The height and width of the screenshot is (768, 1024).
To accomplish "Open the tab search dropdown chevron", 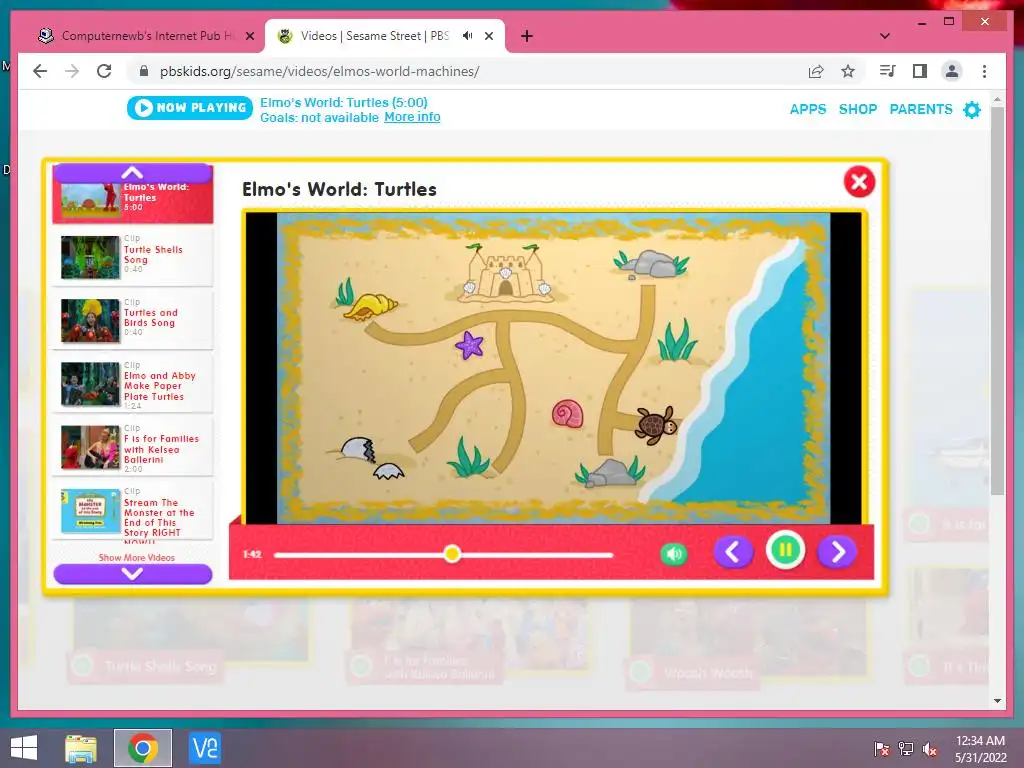I will pos(885,36).
